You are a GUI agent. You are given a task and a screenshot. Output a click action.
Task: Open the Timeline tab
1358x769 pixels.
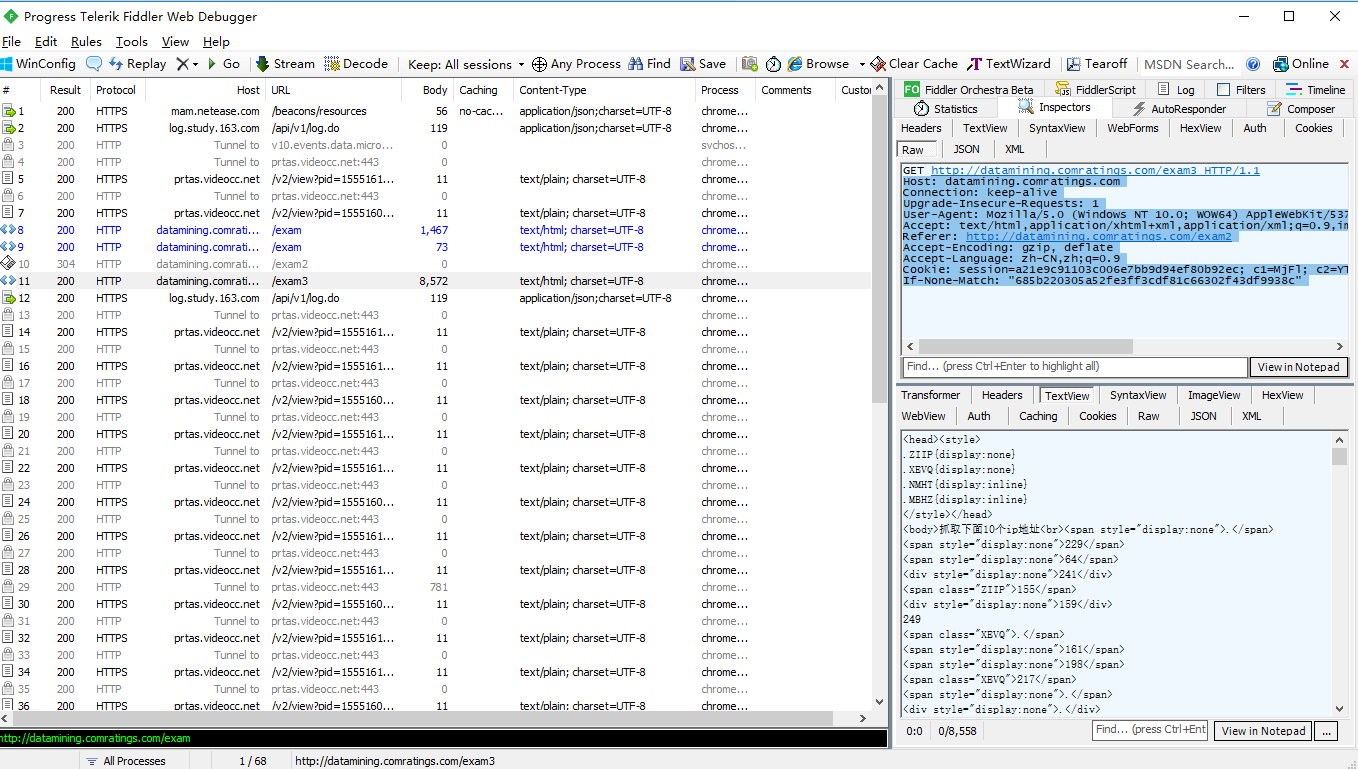point(1315,89)
